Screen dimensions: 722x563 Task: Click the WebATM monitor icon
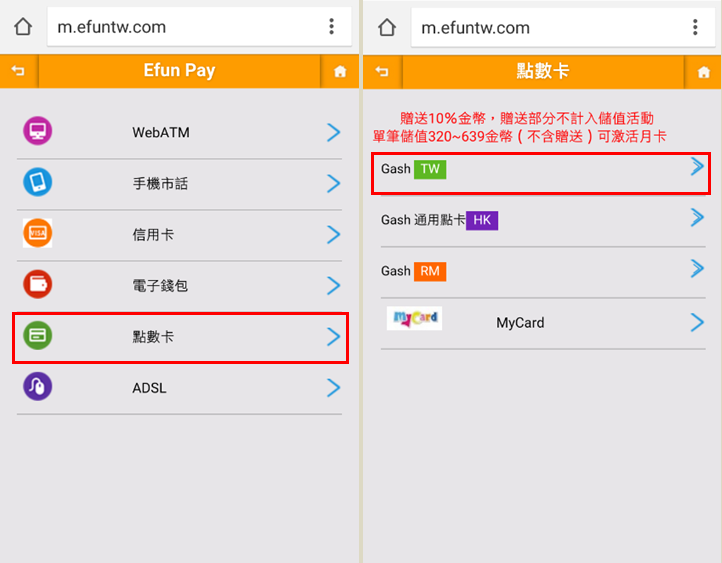click(x=37, y=131)
